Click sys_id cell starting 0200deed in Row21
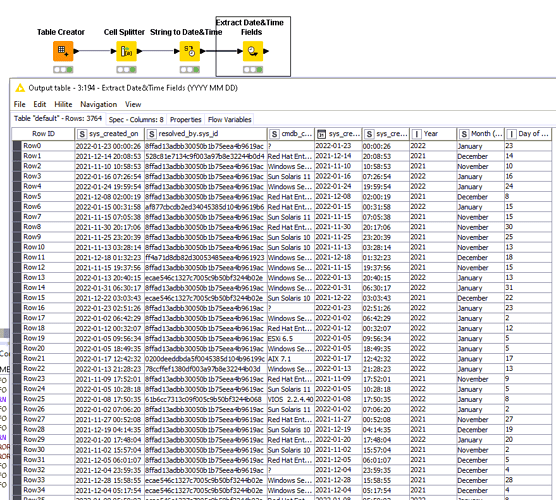556x500 pixels. click(x=206, y=359)
